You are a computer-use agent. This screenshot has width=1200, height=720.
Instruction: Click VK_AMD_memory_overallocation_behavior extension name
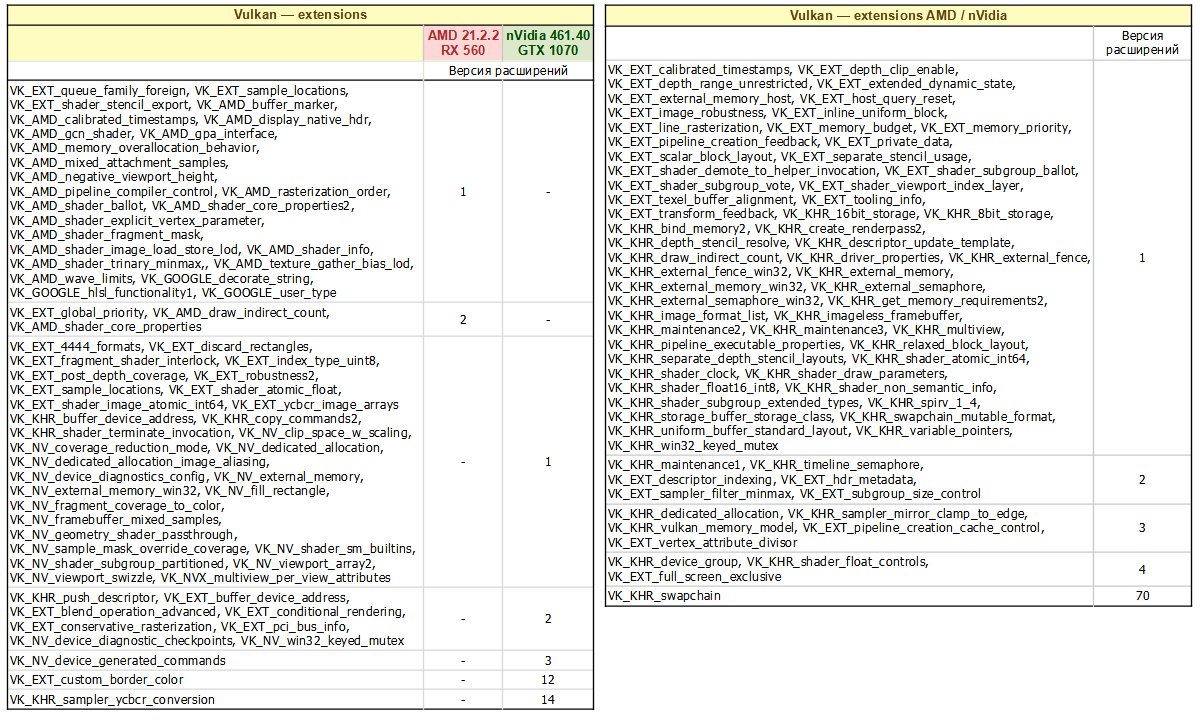[x=133, y=148]
